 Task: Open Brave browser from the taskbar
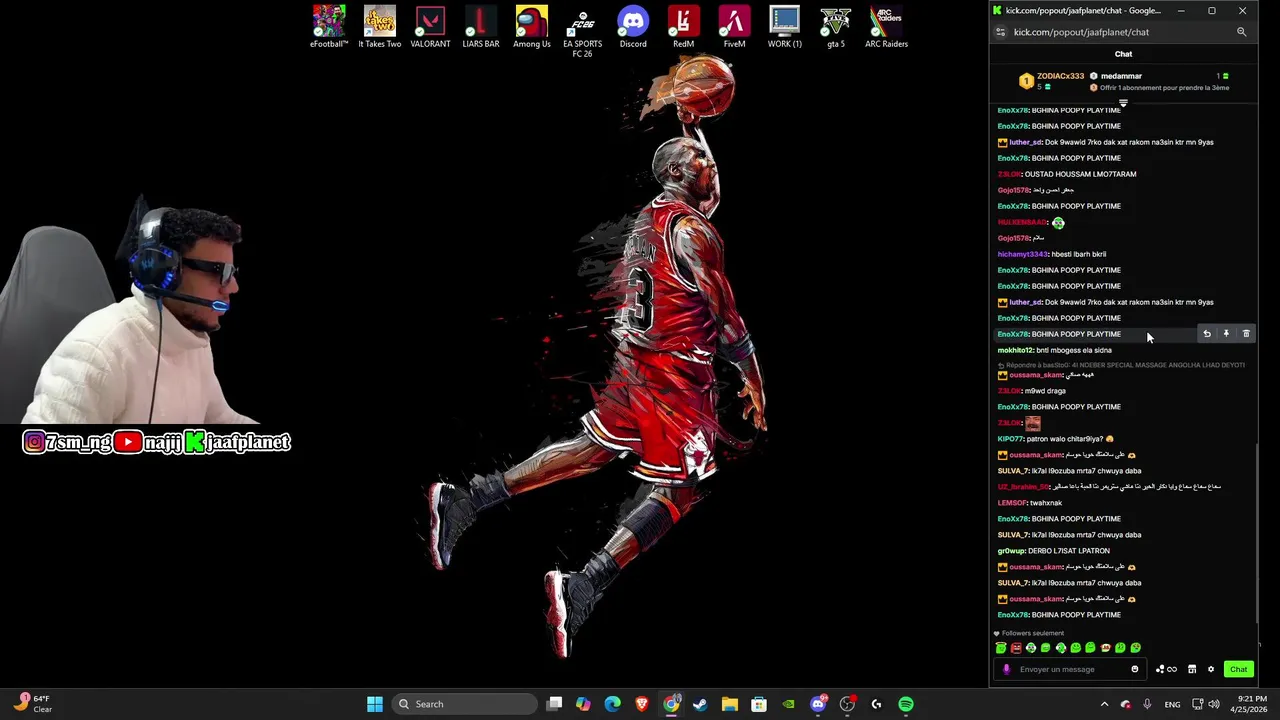coord(642,704)
